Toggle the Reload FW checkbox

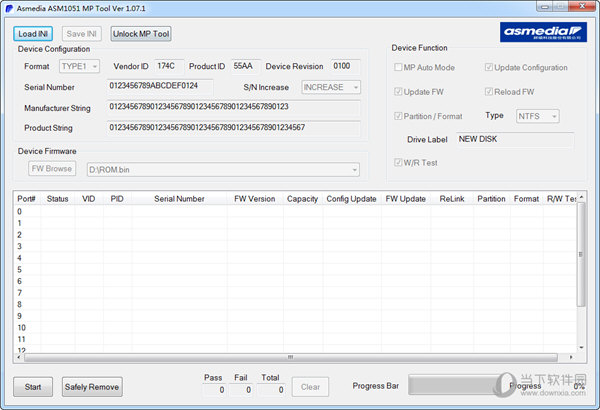point(489,91)
